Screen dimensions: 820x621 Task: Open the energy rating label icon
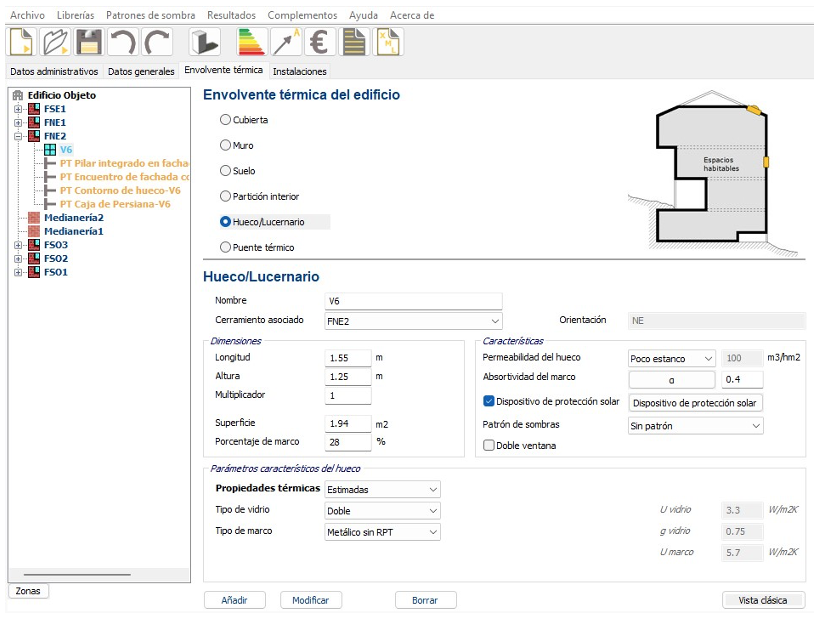pos(250,42)
